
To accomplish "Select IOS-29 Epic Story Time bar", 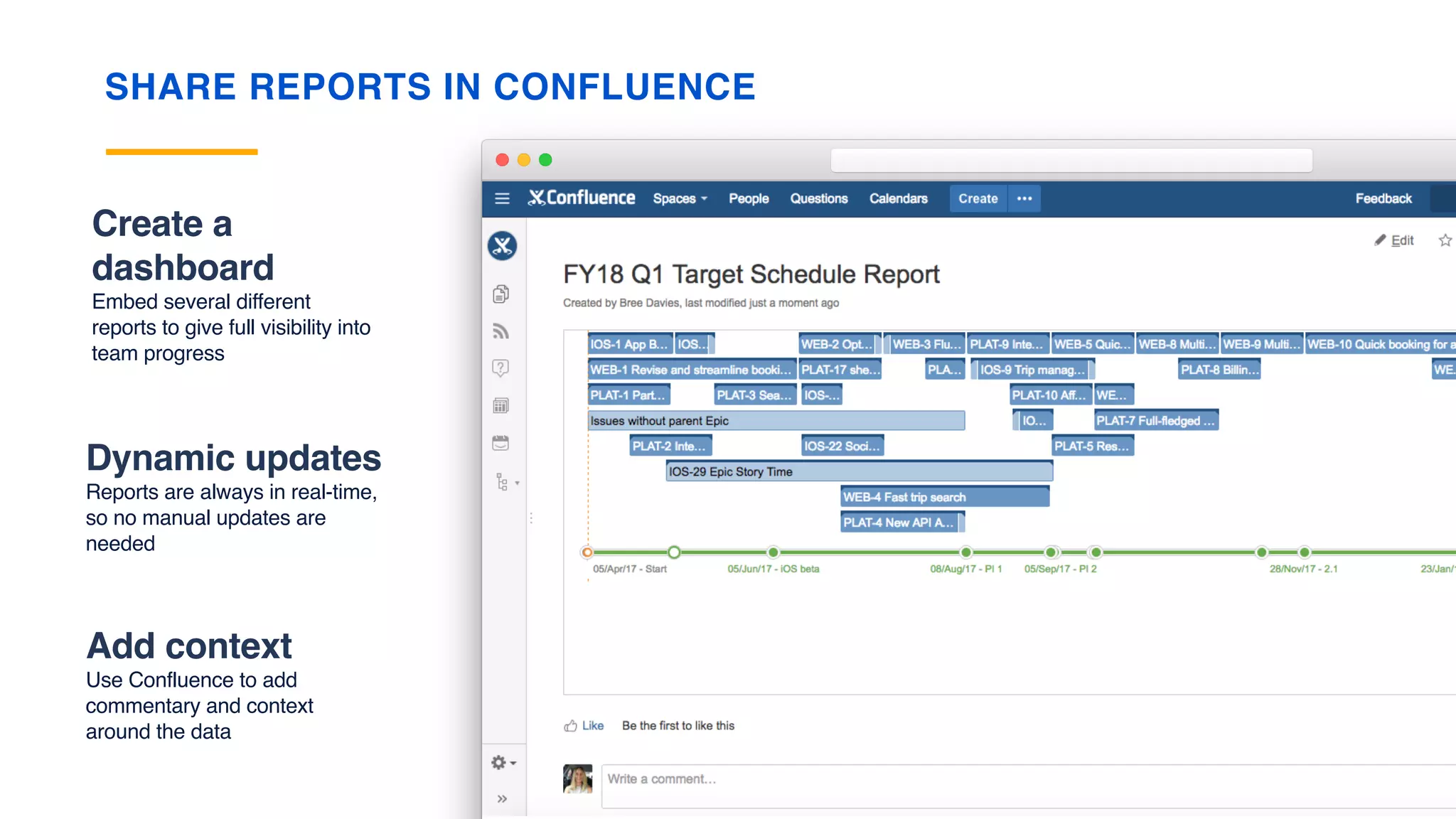I will 860,472.
